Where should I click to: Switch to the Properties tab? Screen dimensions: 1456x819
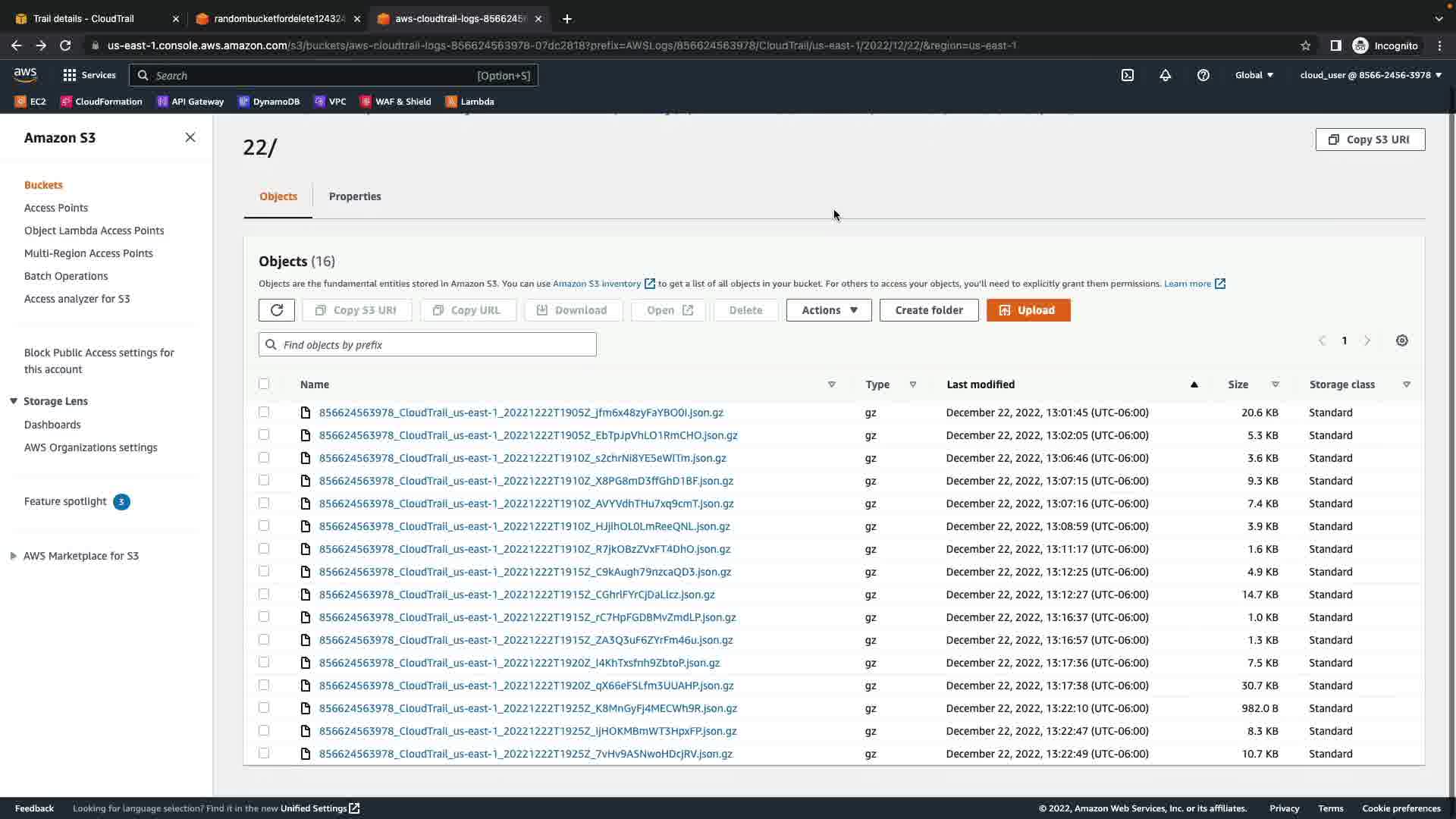[355, 196]
